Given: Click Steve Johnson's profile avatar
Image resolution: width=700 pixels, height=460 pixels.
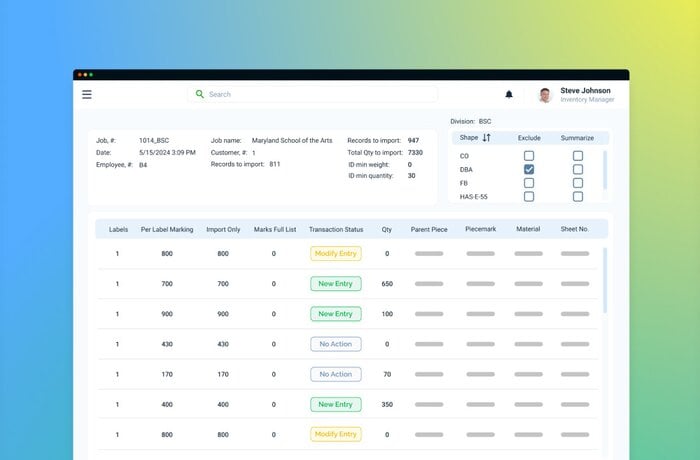Looking at the screenshot, I should click(545, 95).
